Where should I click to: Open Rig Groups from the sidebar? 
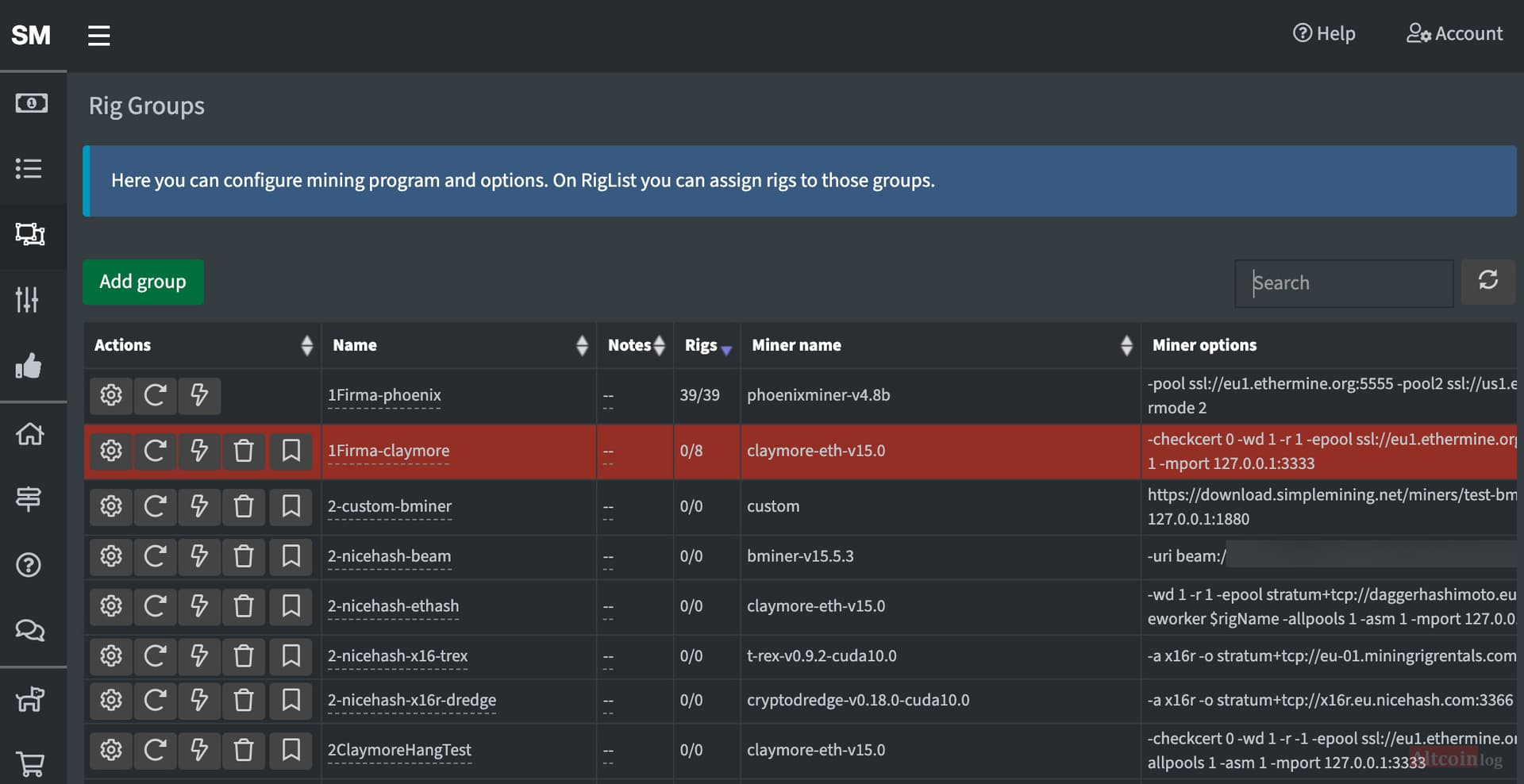[x=30, y=234]
